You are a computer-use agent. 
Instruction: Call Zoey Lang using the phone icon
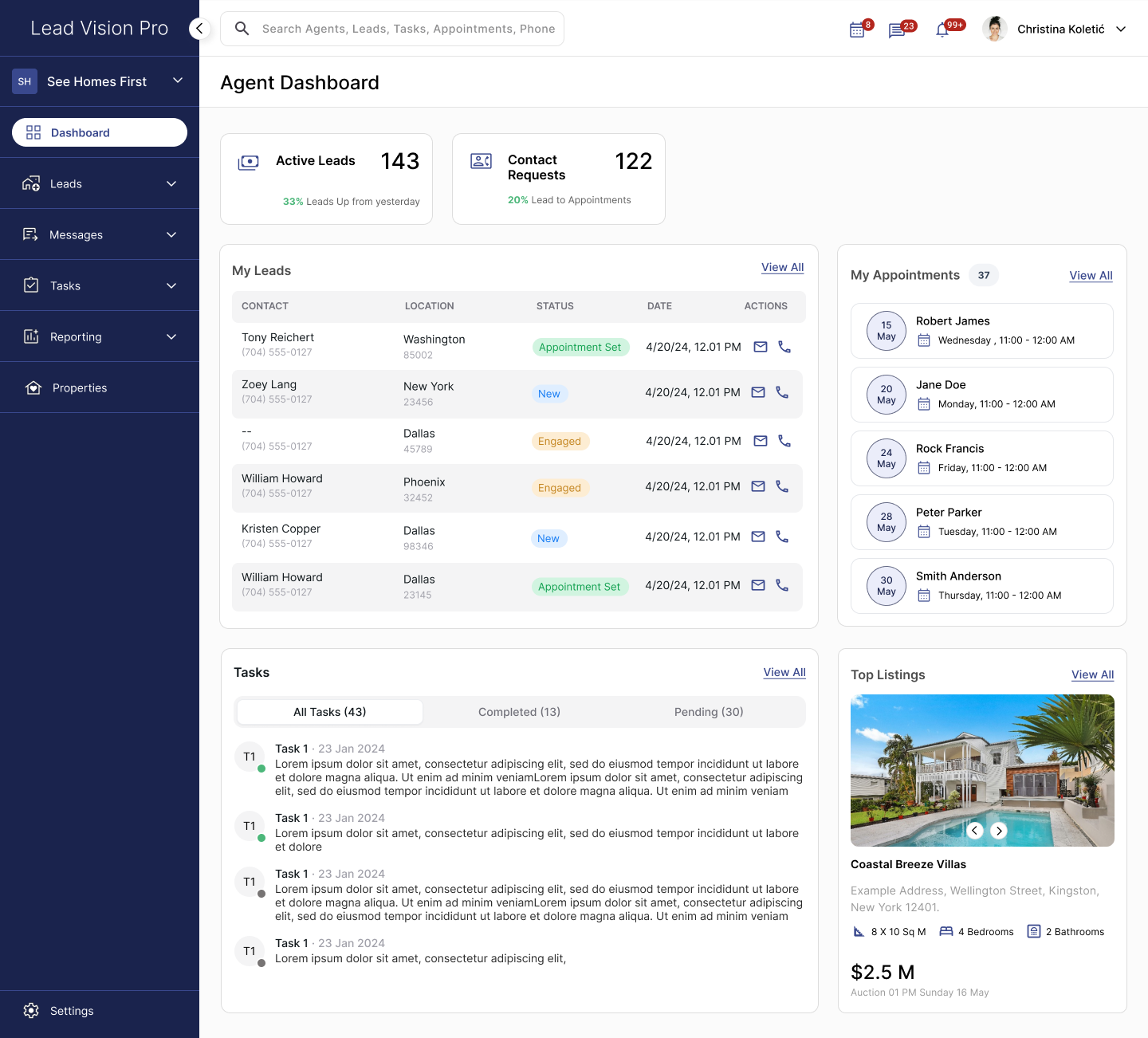tap(782, 392)
